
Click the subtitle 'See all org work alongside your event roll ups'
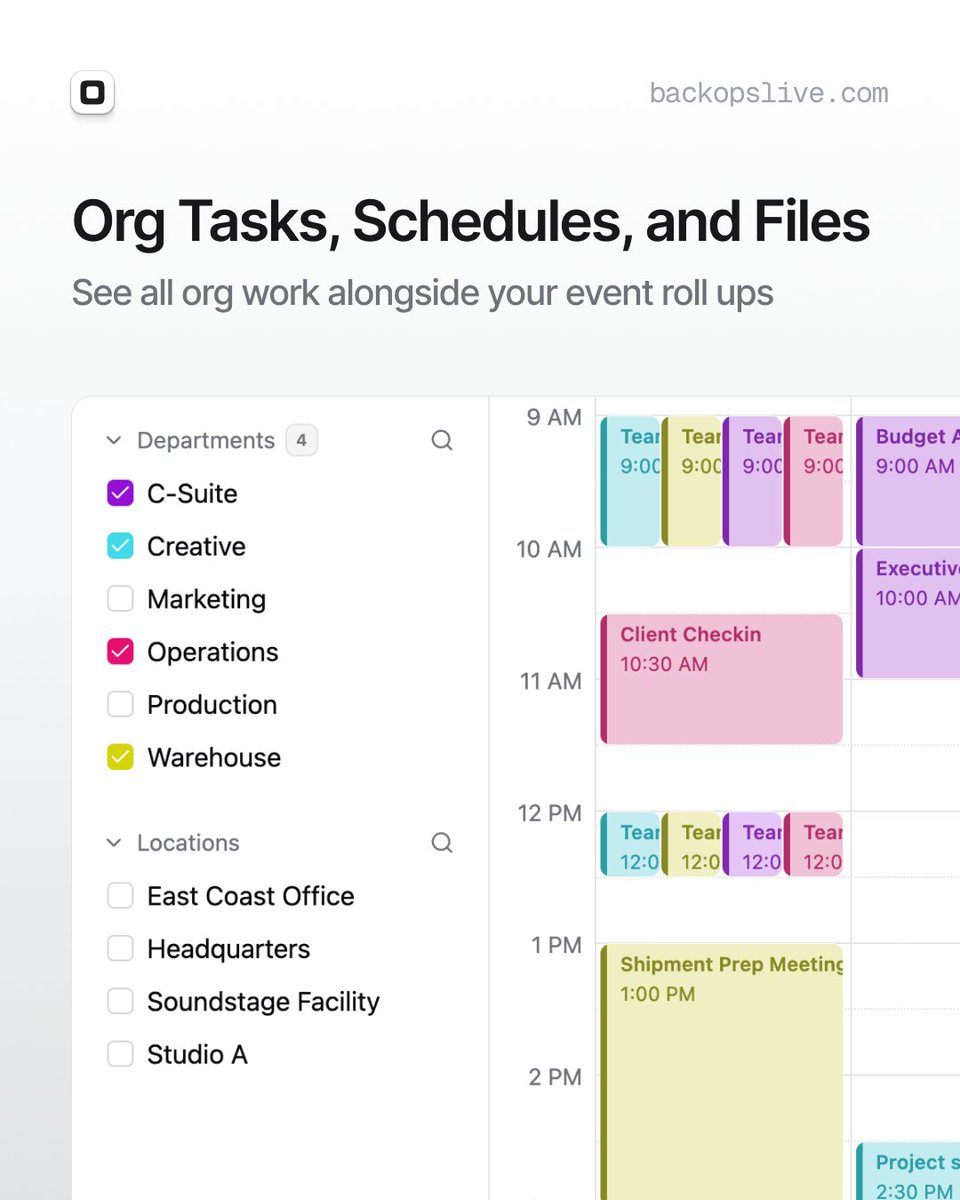pyautogui.click(x=422, y=293)
